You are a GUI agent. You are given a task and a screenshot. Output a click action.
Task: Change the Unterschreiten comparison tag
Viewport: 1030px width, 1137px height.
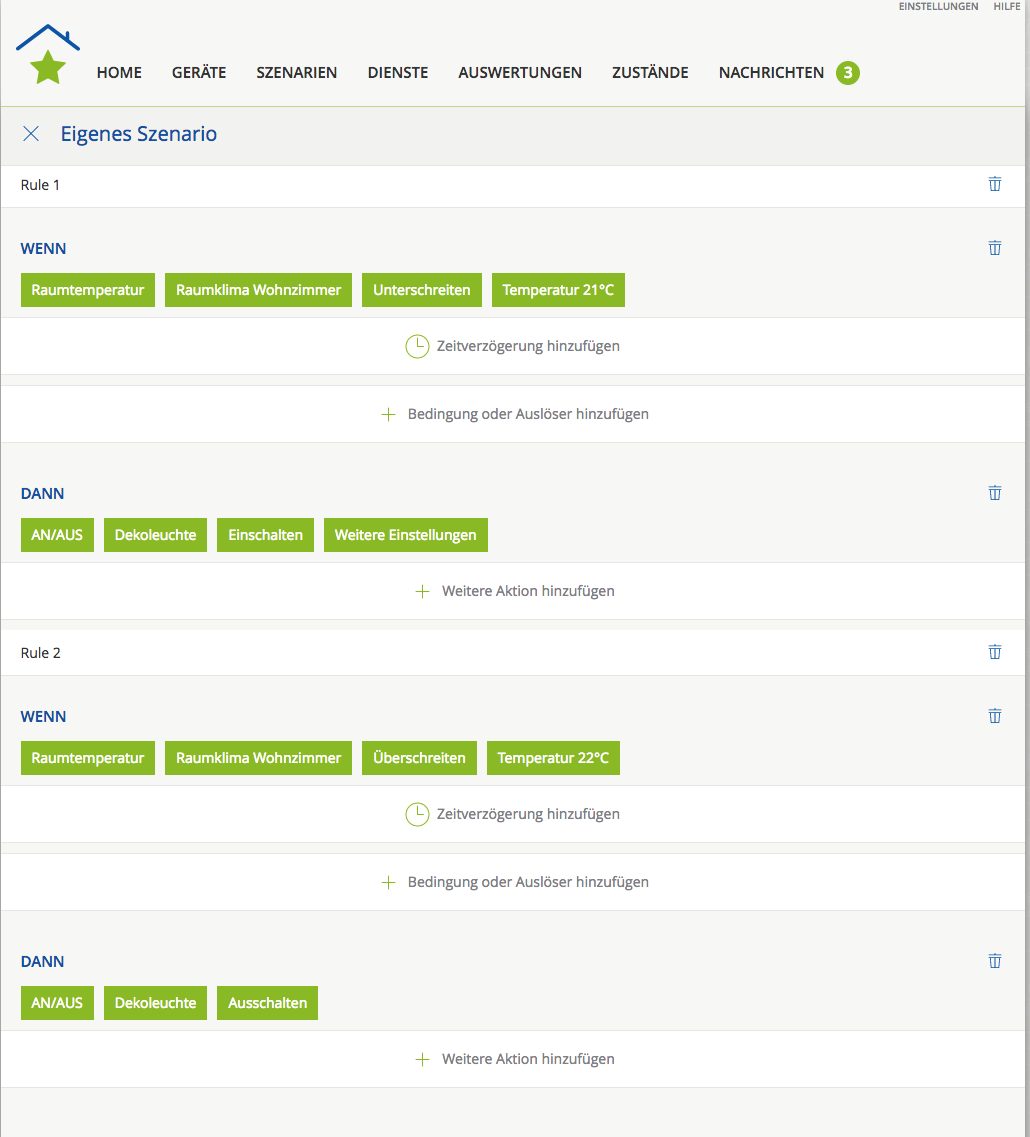pyautogui.click(x=421, y=290)
